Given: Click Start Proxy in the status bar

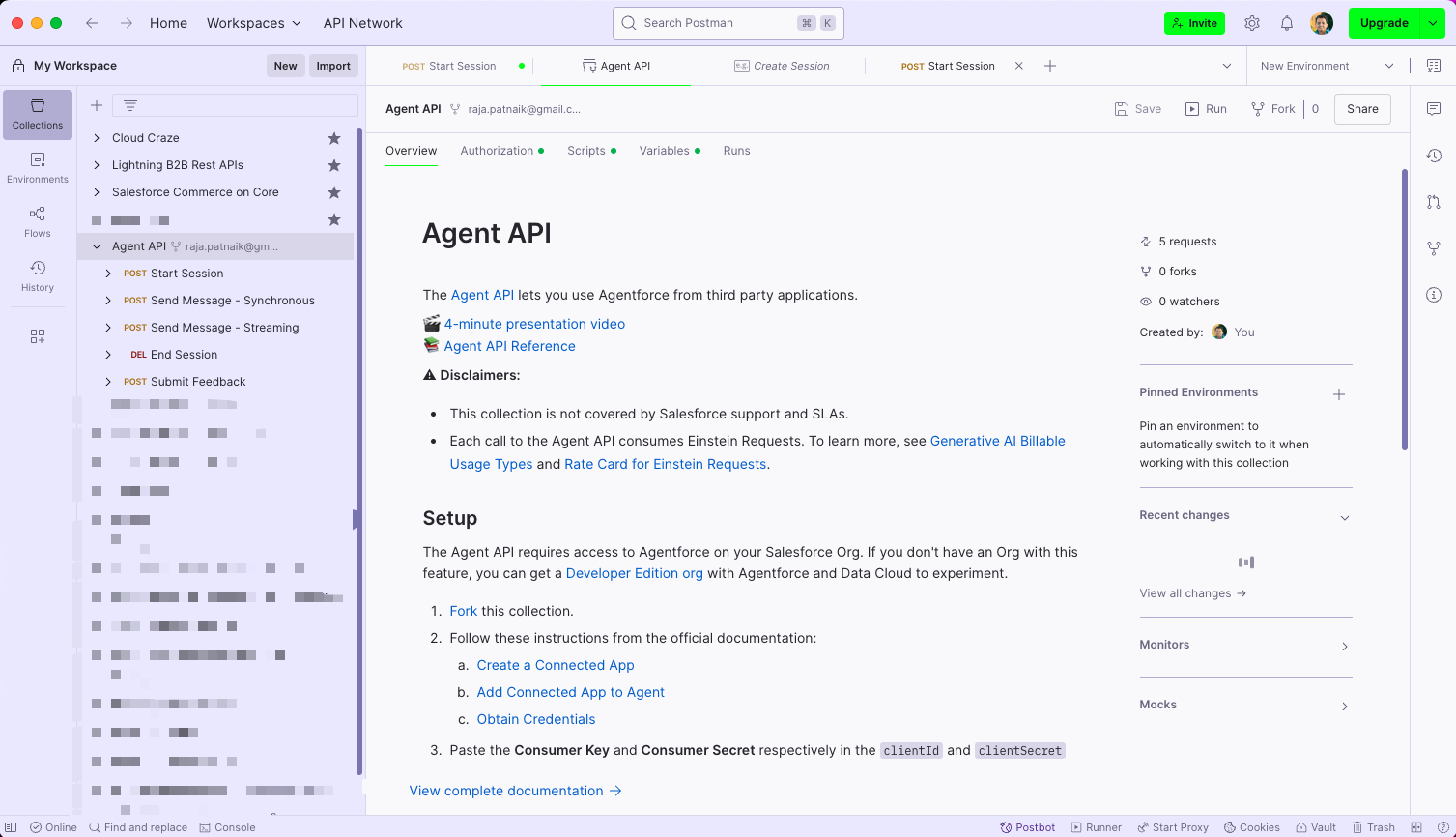Looking at the screenshot, I should click(x=1173, y=827).
